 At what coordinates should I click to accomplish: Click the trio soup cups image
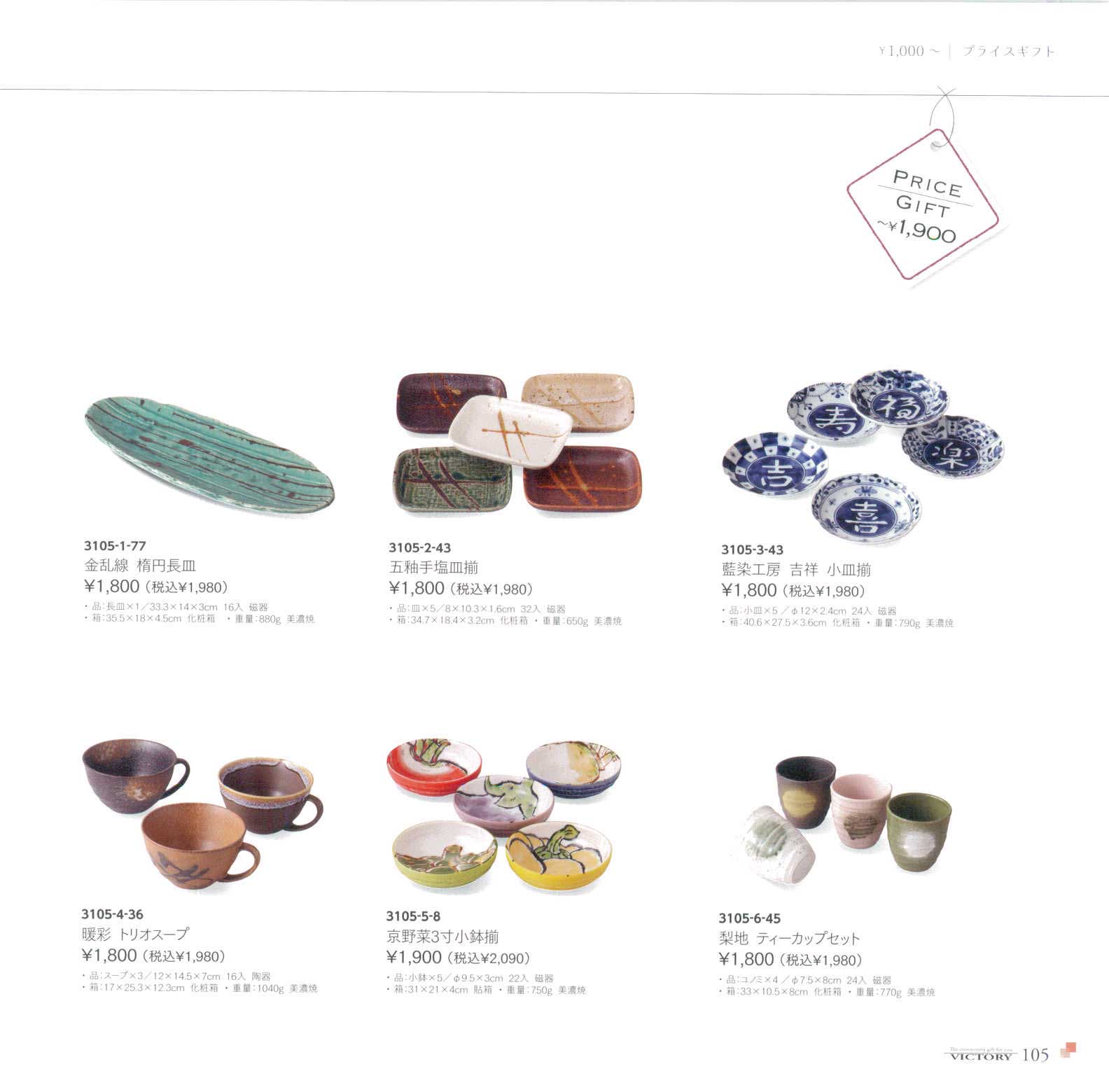(202, 813)
